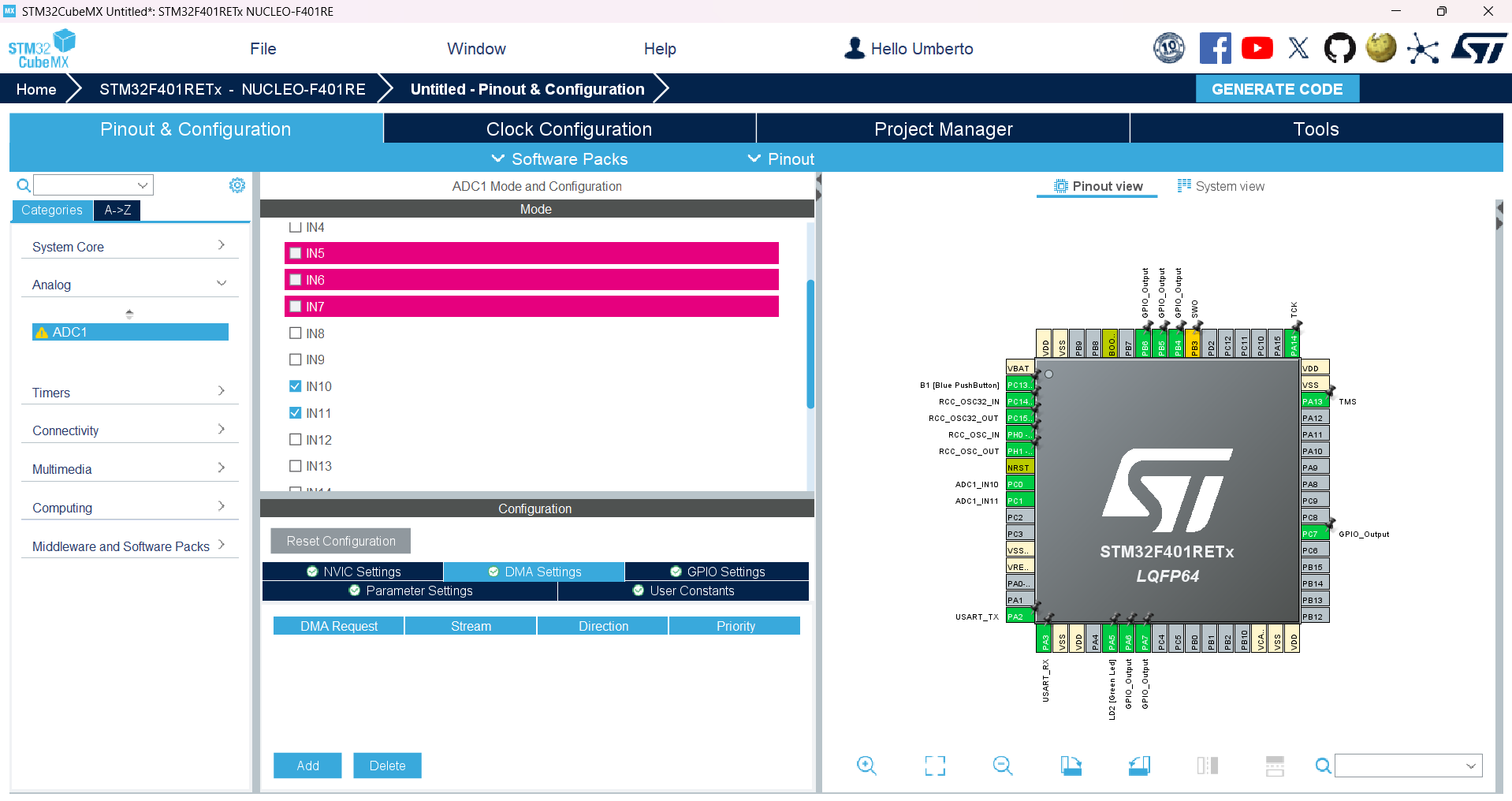Screen dimensions: 1512x801
Task: Open the wiki globe icon
Action: click(1381, 48)
